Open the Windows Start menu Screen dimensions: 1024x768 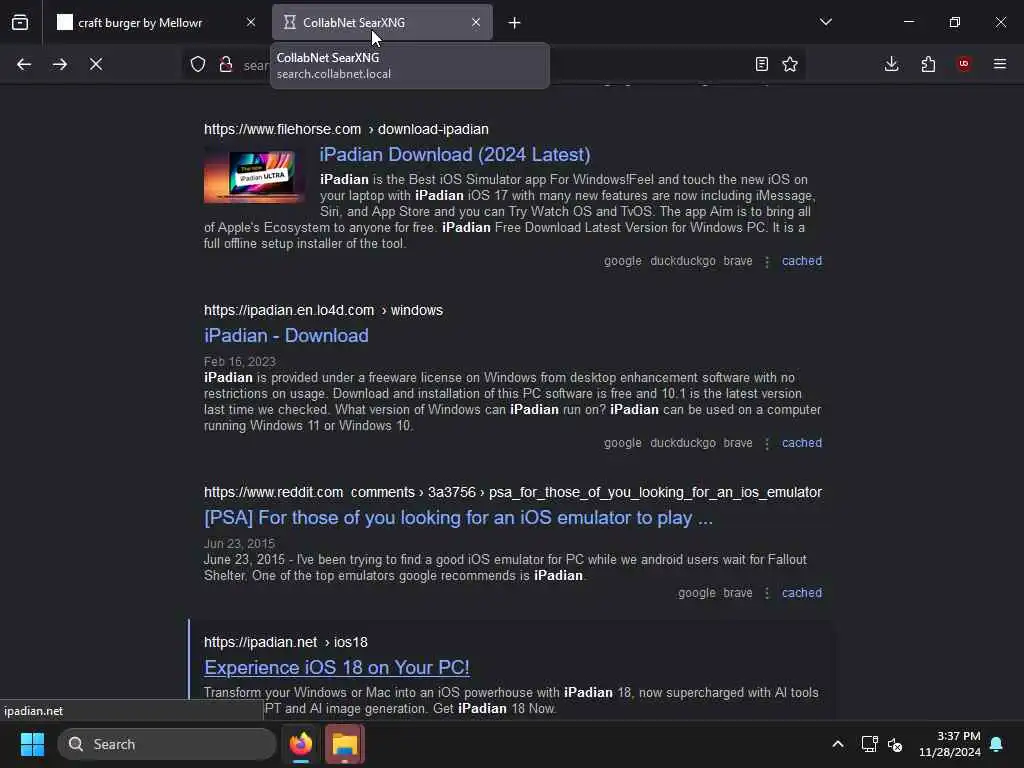pyautogui.click(x=32, y=744)
